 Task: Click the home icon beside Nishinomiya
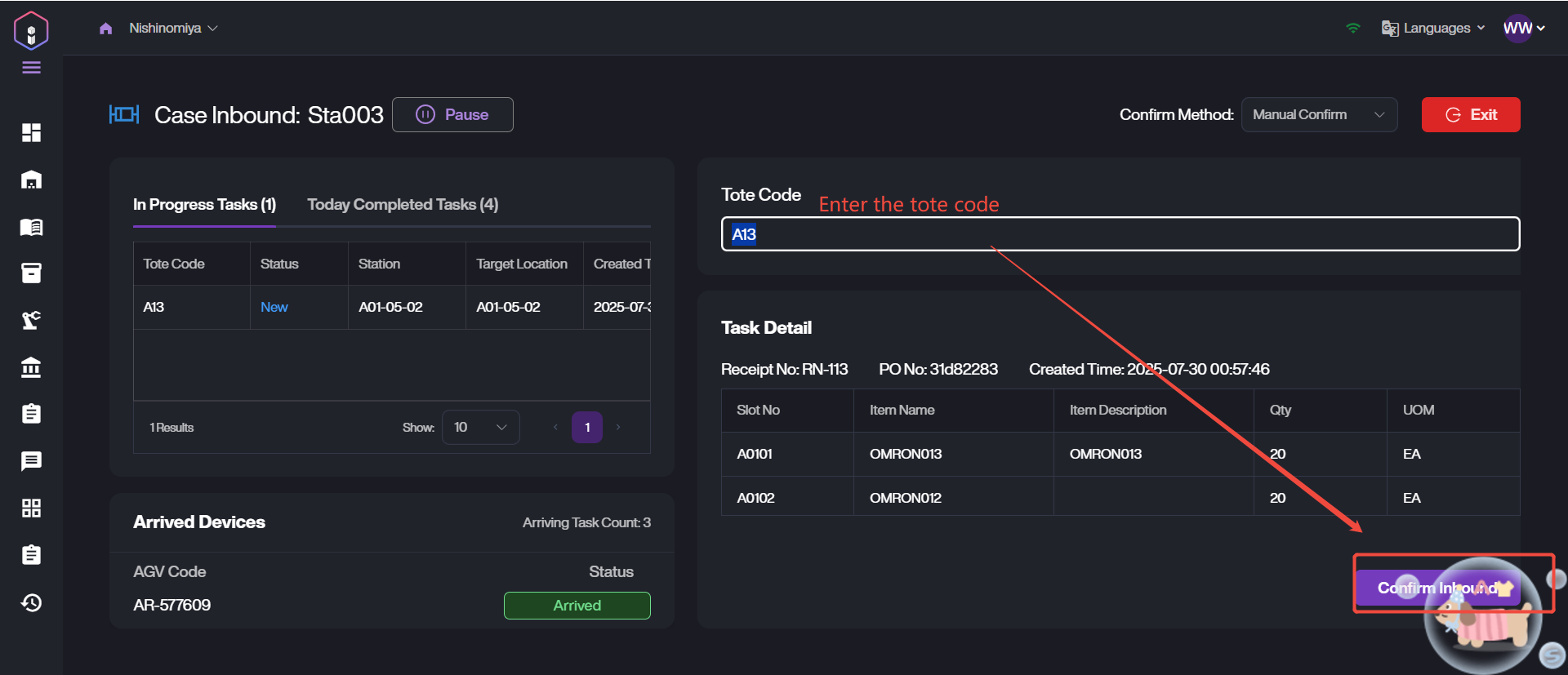[105, 29]
